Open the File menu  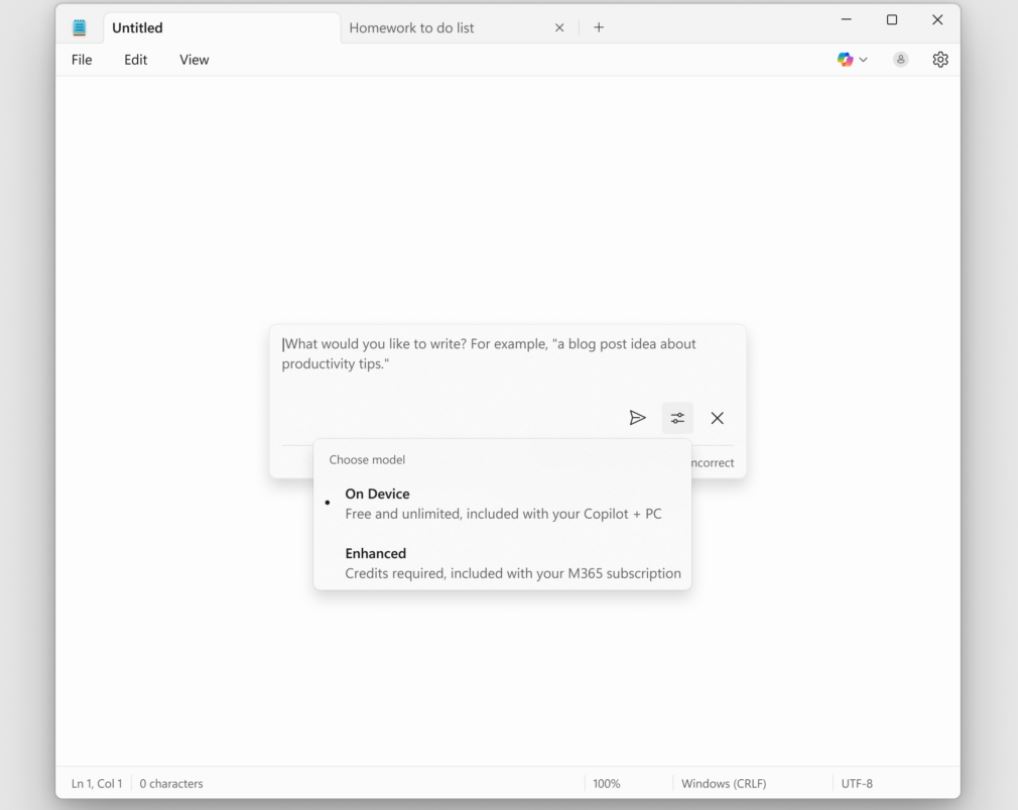point(80,59)
